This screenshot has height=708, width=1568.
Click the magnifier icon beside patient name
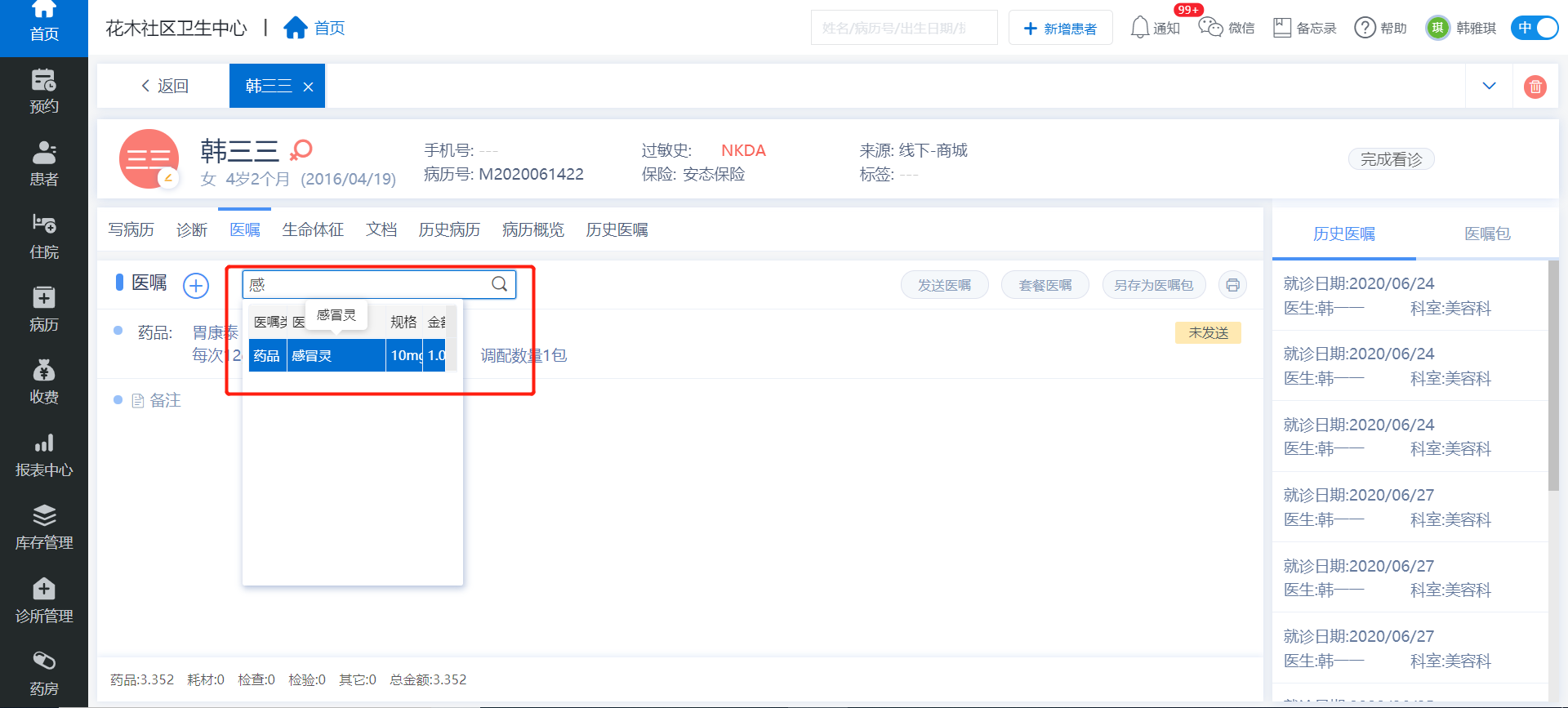(301, 149)
